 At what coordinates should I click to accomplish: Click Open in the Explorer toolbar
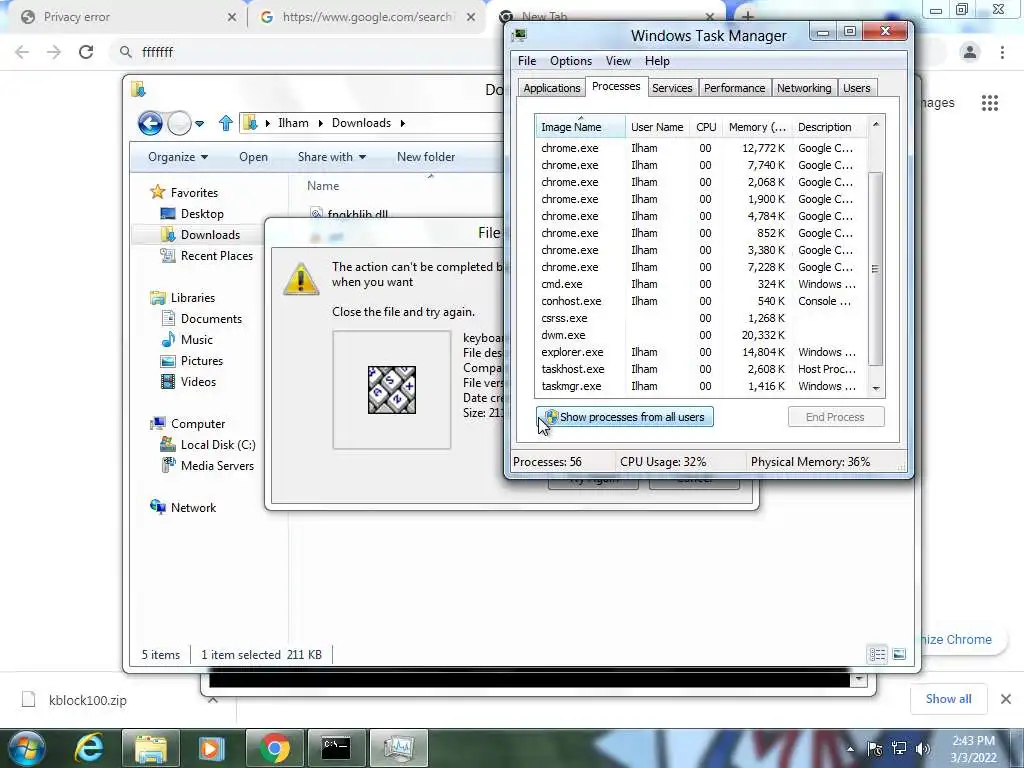[253, 157]
